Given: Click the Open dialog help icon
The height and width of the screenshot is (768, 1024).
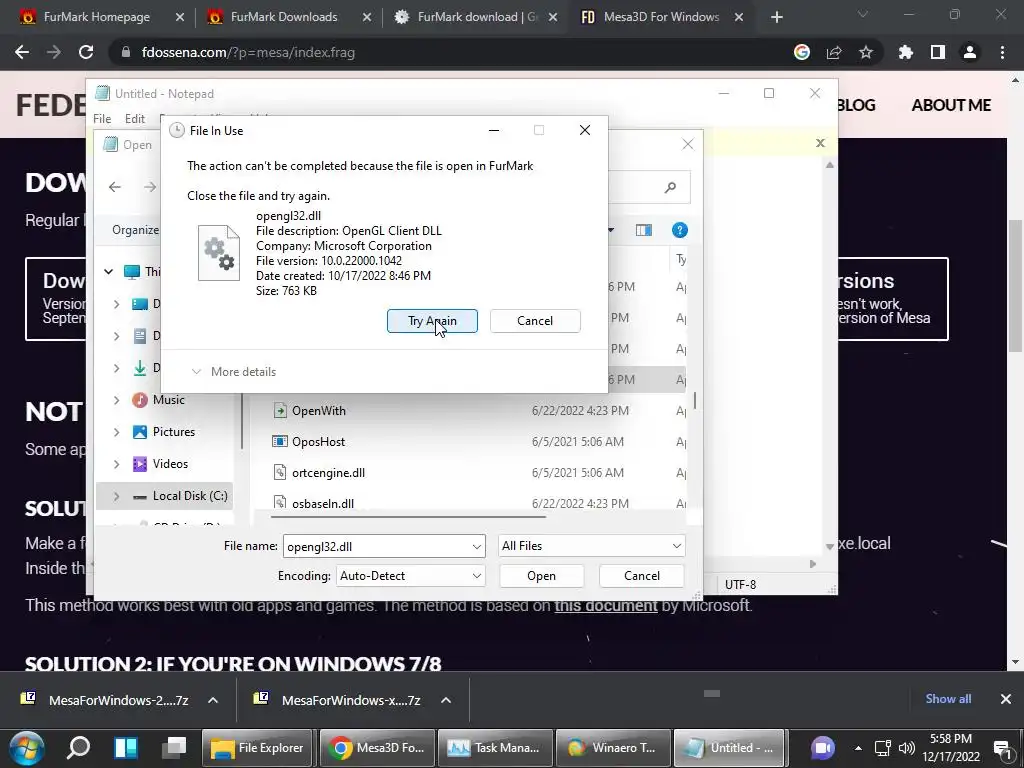Looking at the screenshot, I should pyautogui.click(x=679, y=230).
